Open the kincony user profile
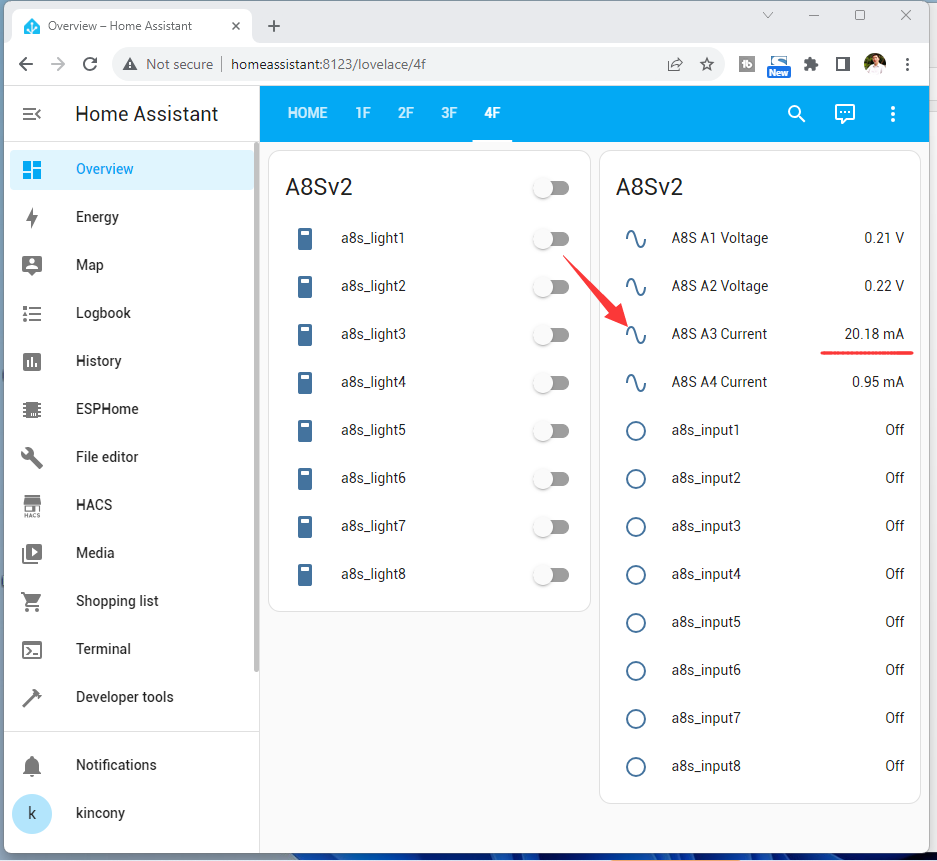Image resolution: width=937 pixels, height=861 pixels. (100, 813)
